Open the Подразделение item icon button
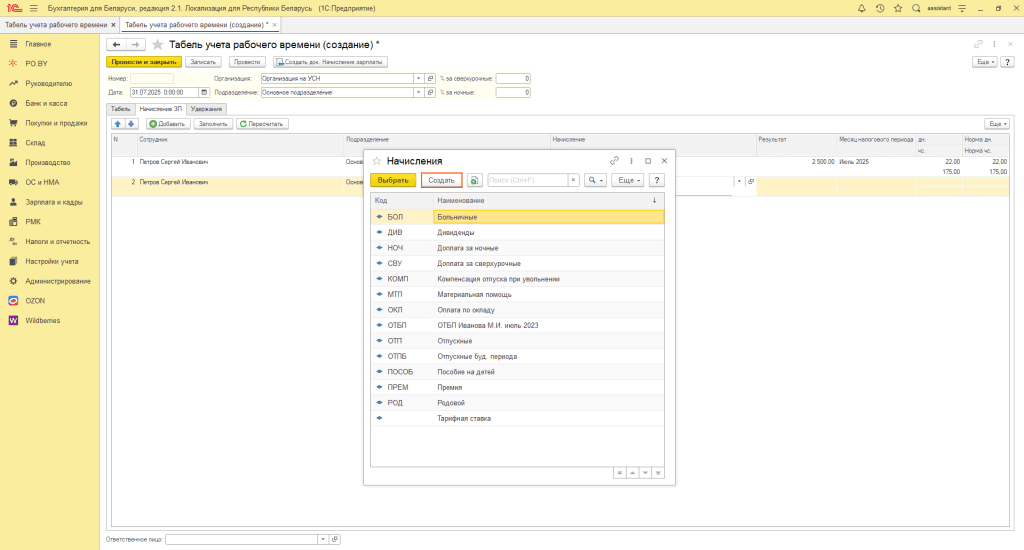The image size is (1024, 550). coord(430,93)
